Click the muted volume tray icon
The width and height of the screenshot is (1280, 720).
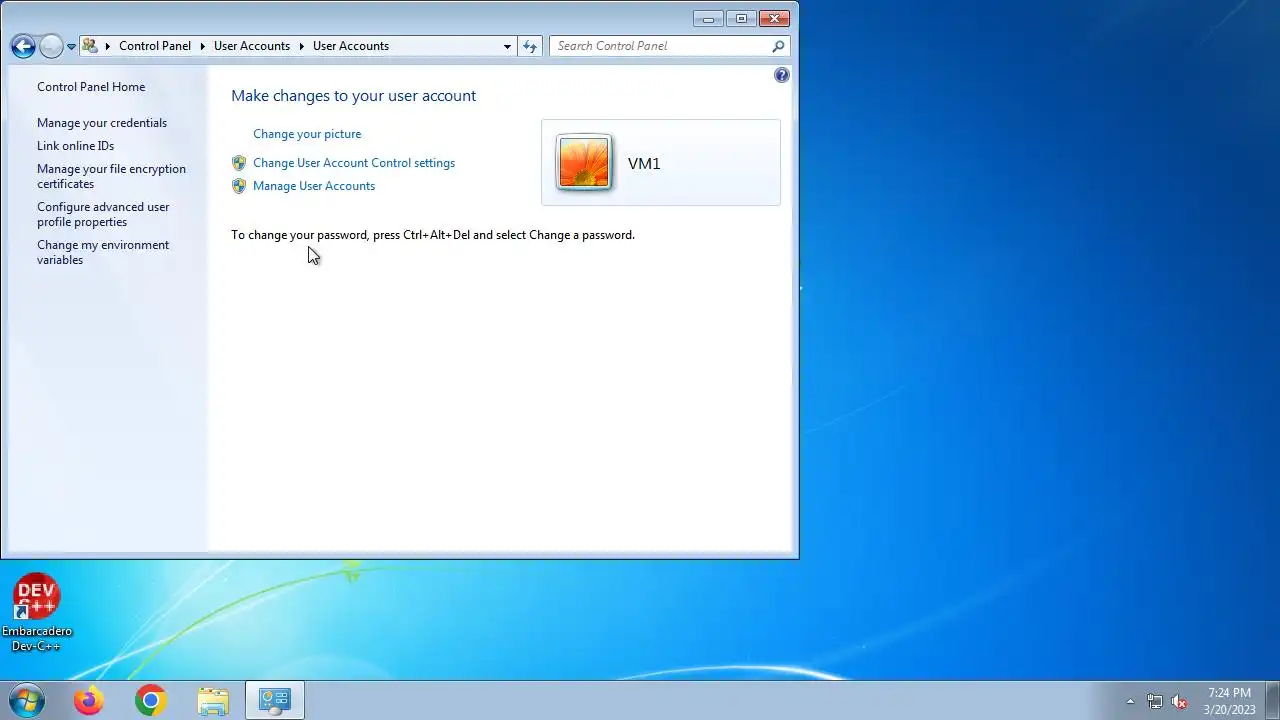[1179, 701]
